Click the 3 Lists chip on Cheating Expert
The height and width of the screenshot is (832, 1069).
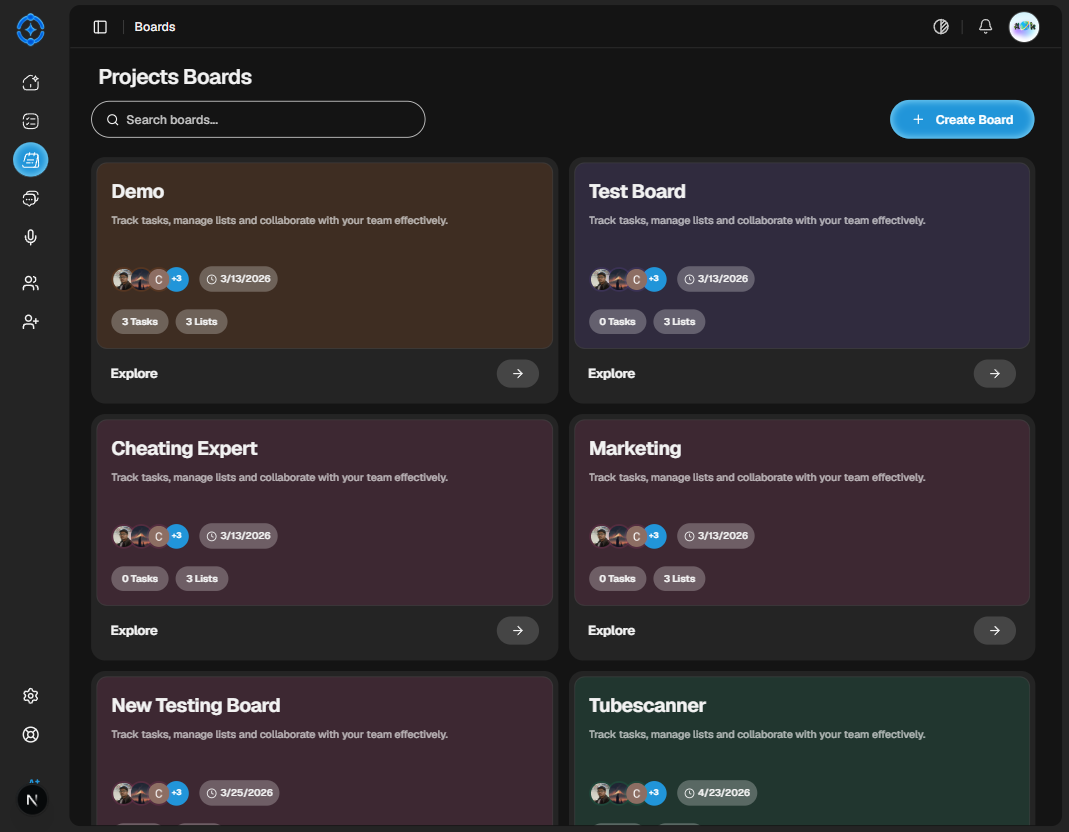[x=202, y=579]
